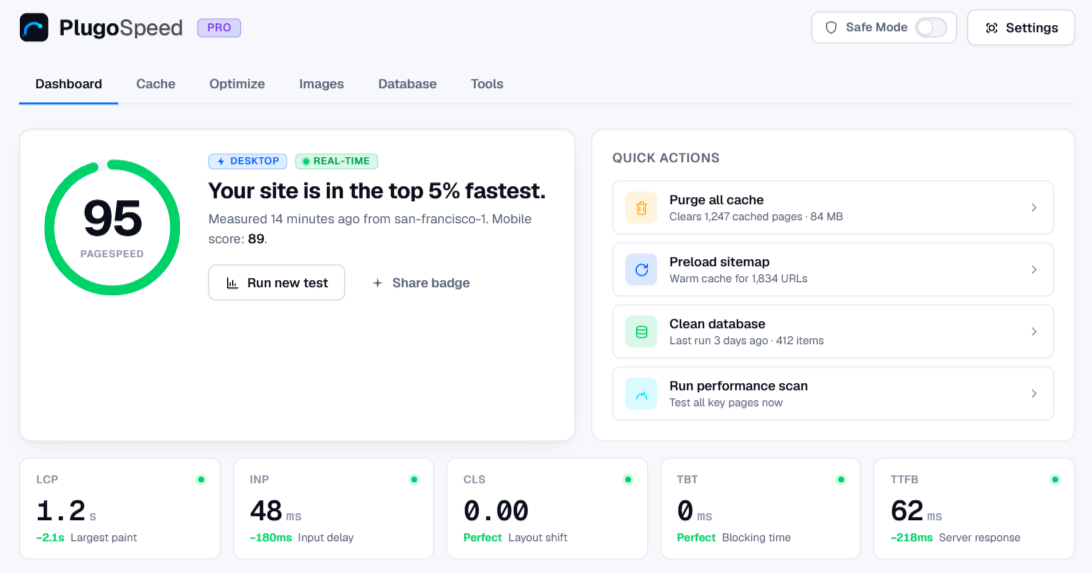Click the -180ms Input delay delta
The height and width of the screenshot is (573, 1092).
coord(271,537)
